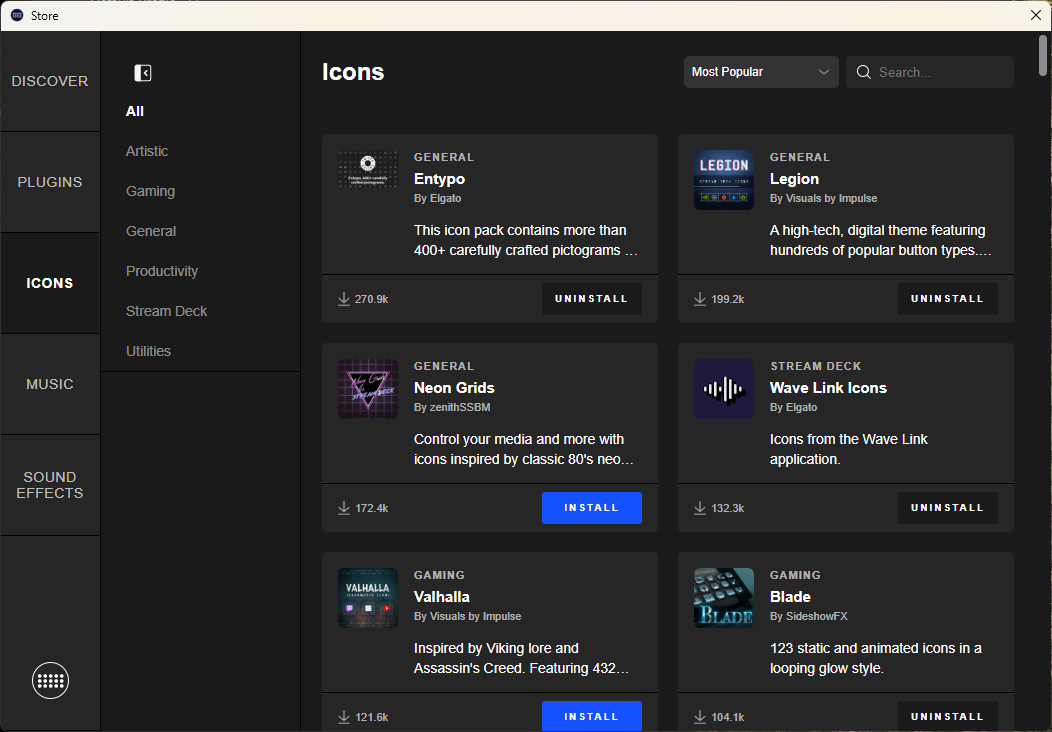
Task: Open the Valhalla pack title
Action: coord(441,597)
